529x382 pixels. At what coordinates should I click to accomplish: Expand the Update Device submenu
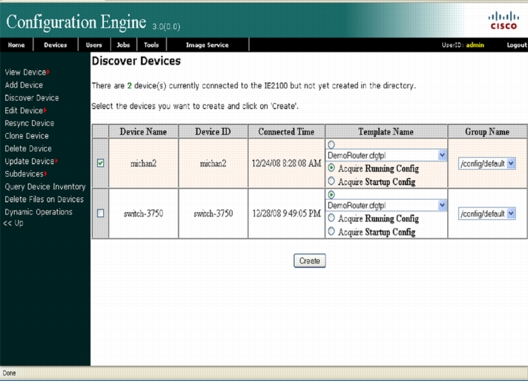coord(31,161)
